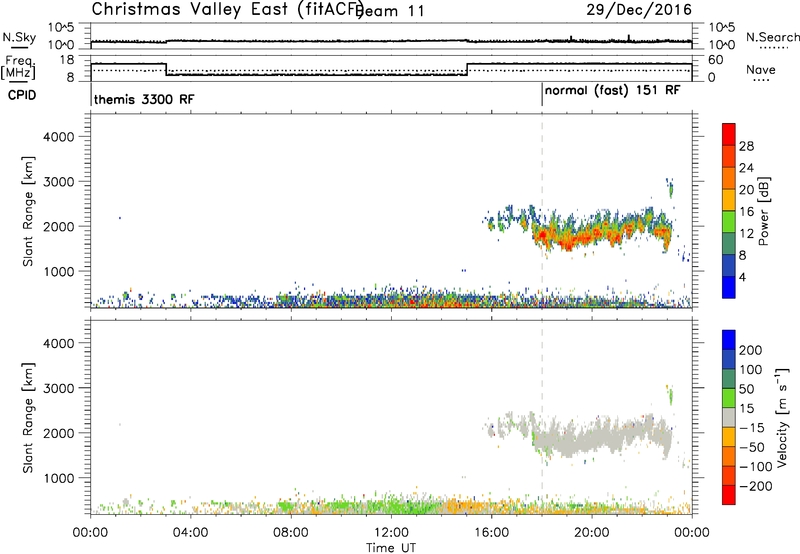Click the 'N.Sky' legend label
This screenshot has height=554, width=800.
click(19, 37)
